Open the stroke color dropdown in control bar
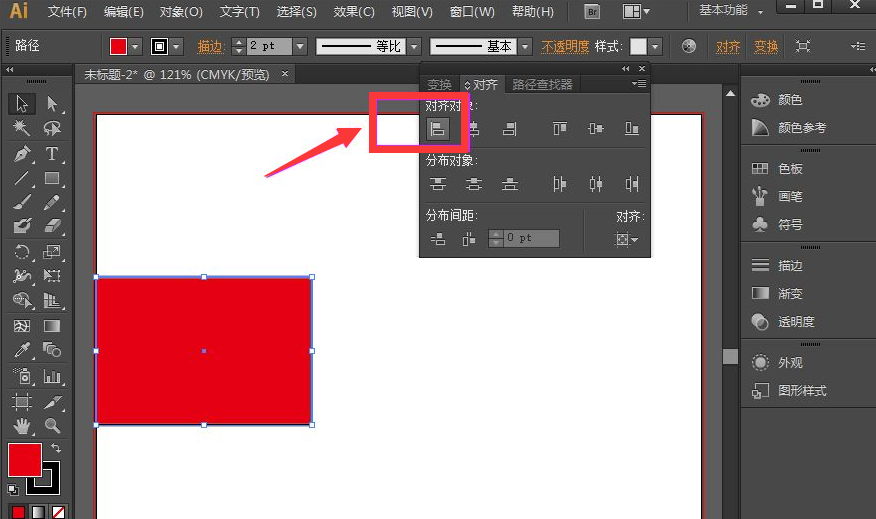The image size is (876, 519). click(177, 47)
